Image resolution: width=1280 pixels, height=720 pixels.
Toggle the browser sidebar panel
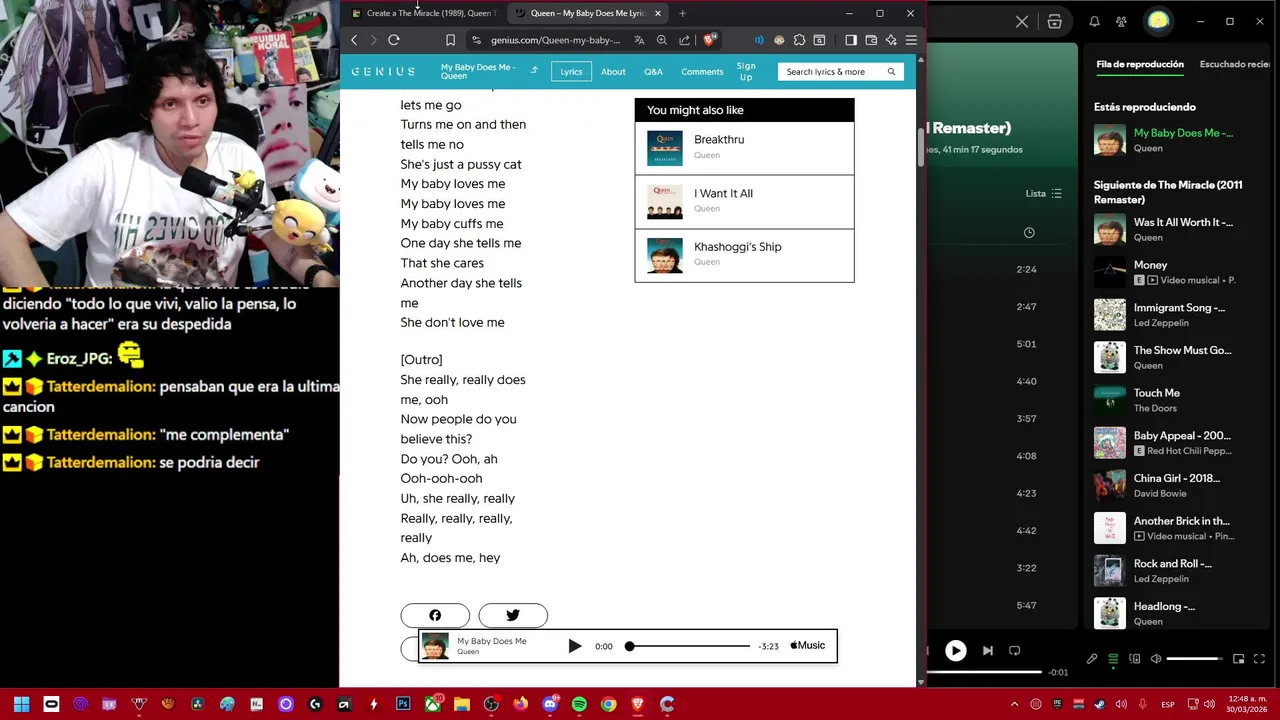(851, 40)
